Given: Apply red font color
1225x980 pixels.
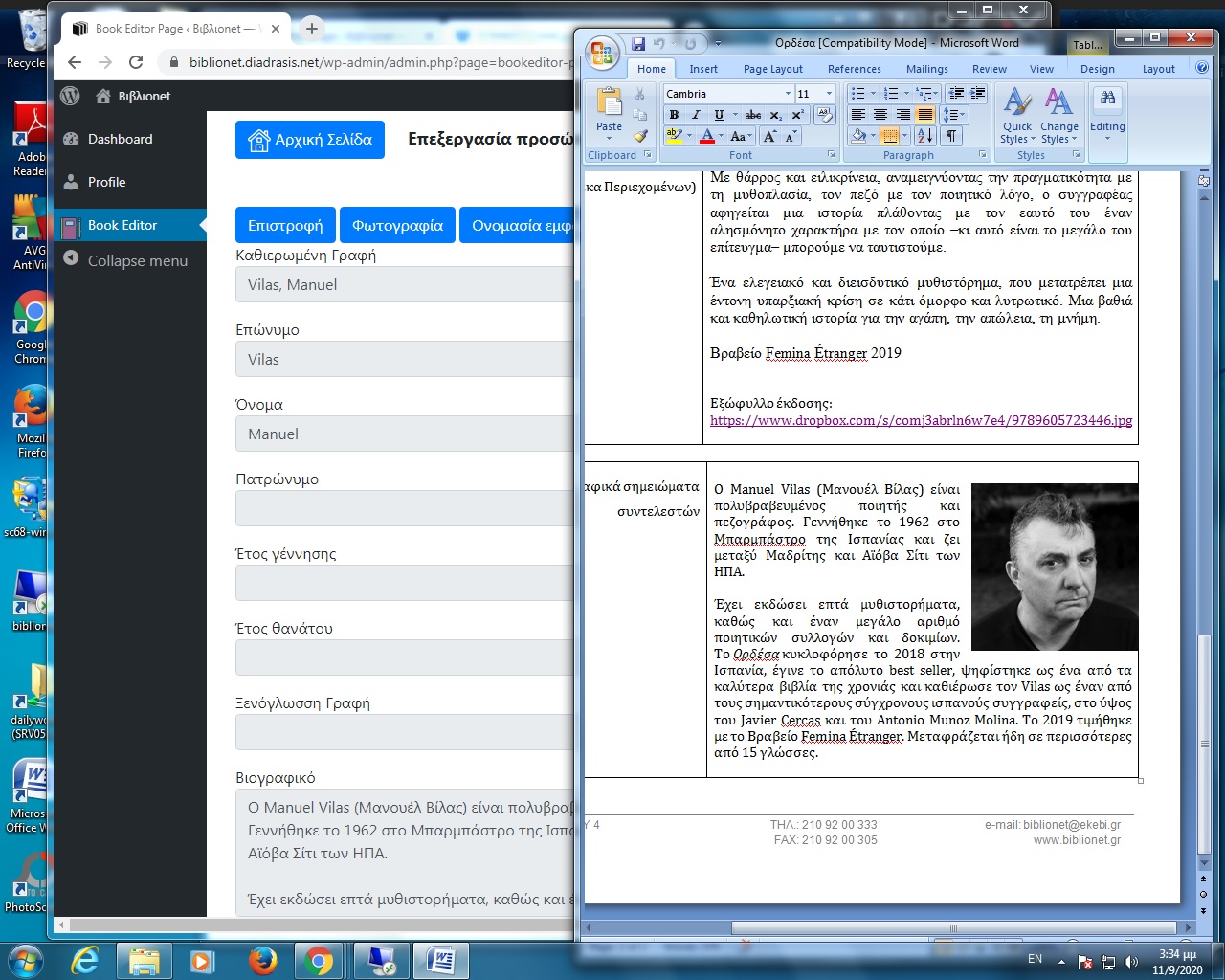Looking at the screenshot, I should click(x=707, y=137).
